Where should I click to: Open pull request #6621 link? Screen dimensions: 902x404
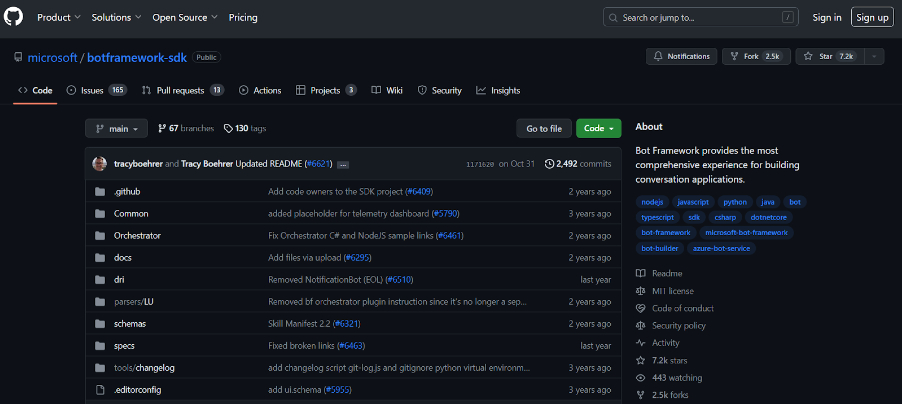tap(318, 164)
